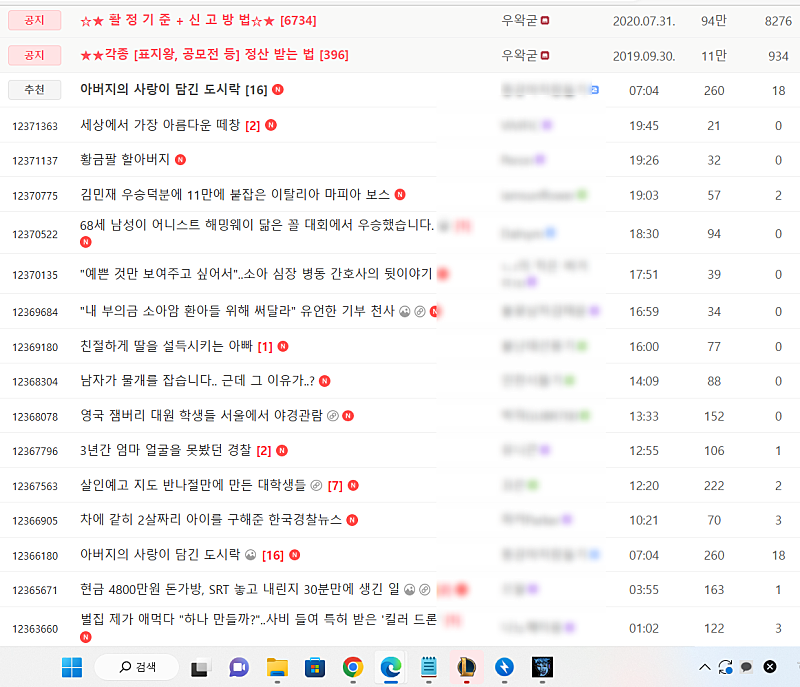Click the image icon on "내 부의금" post

click(x=406, y=311)
